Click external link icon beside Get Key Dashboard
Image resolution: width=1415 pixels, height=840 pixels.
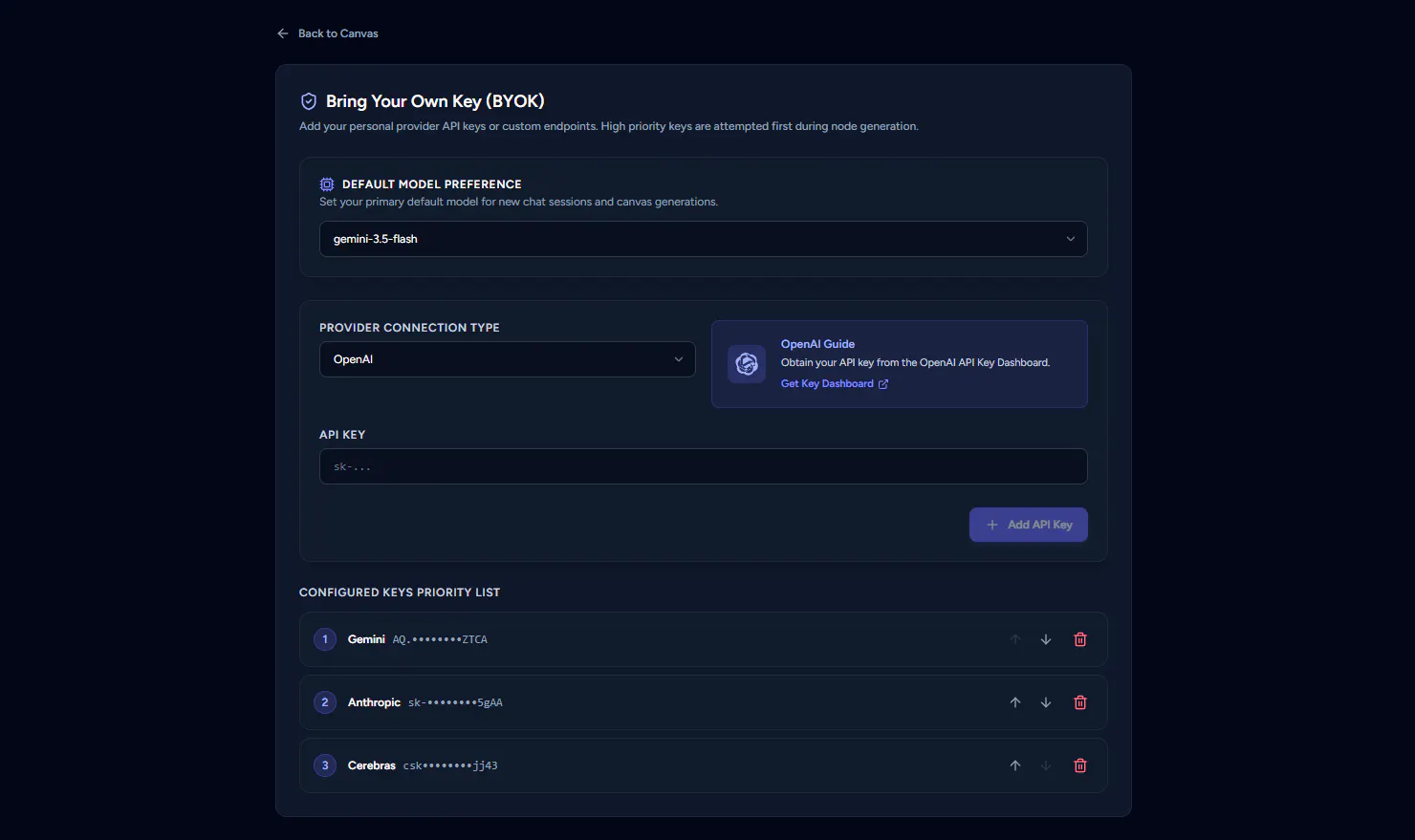883,384
